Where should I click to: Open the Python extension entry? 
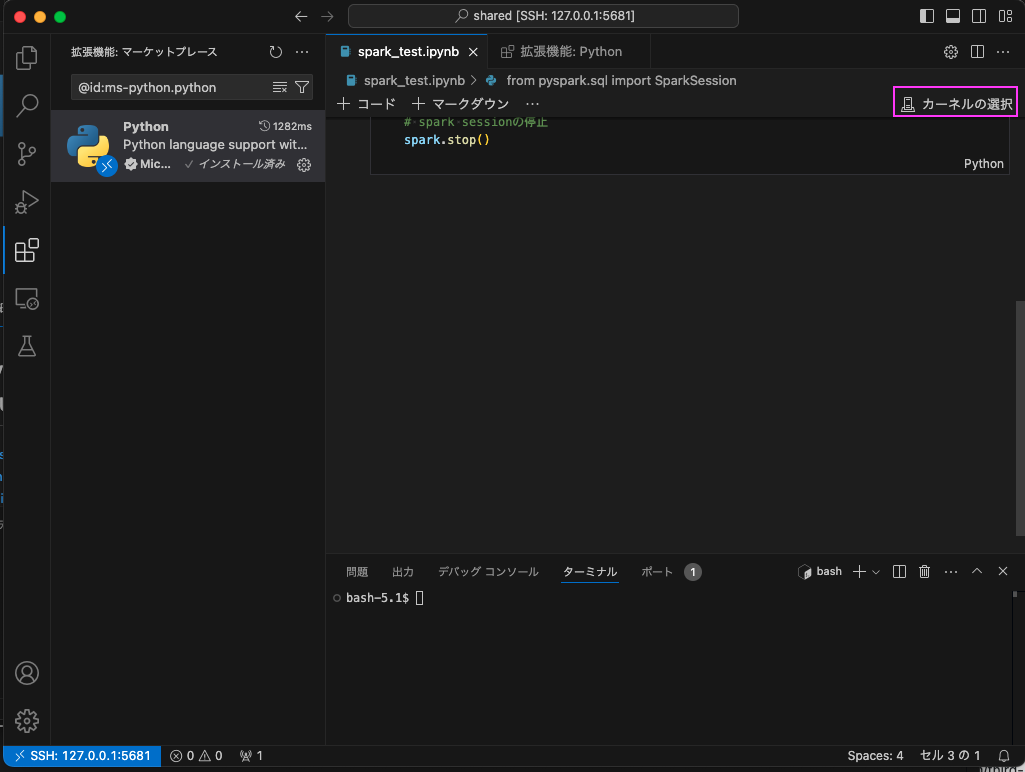click(188, 146)
